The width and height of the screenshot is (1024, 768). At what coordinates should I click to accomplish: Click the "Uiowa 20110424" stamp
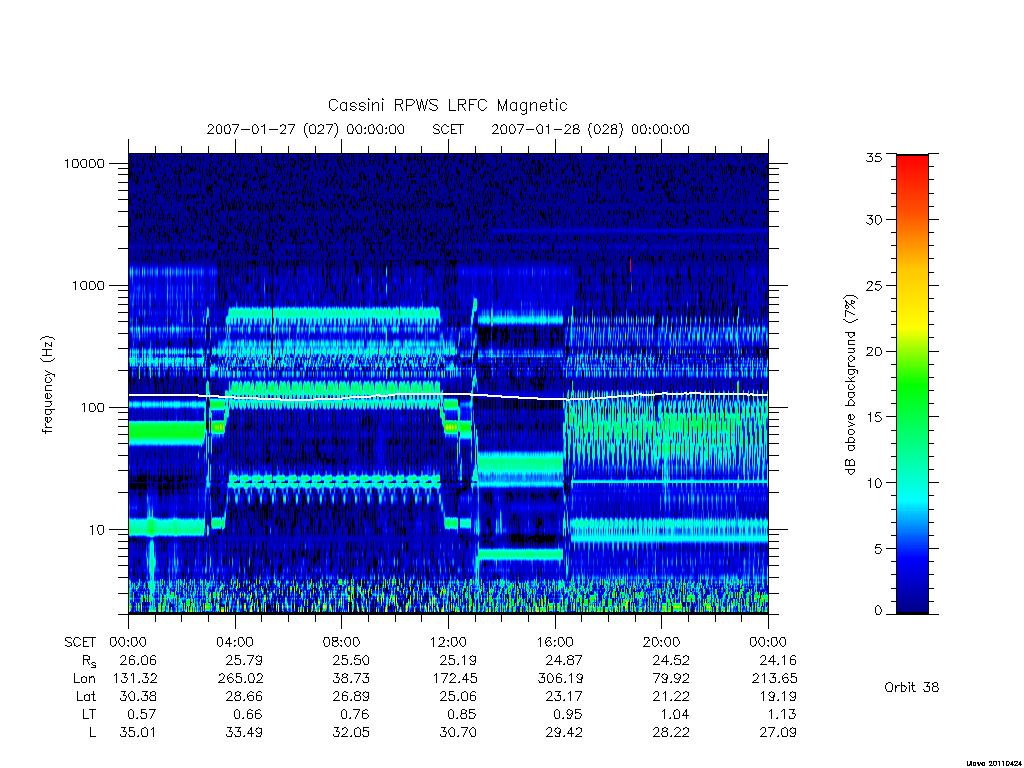pyautogui.click(x=995, y=763)
